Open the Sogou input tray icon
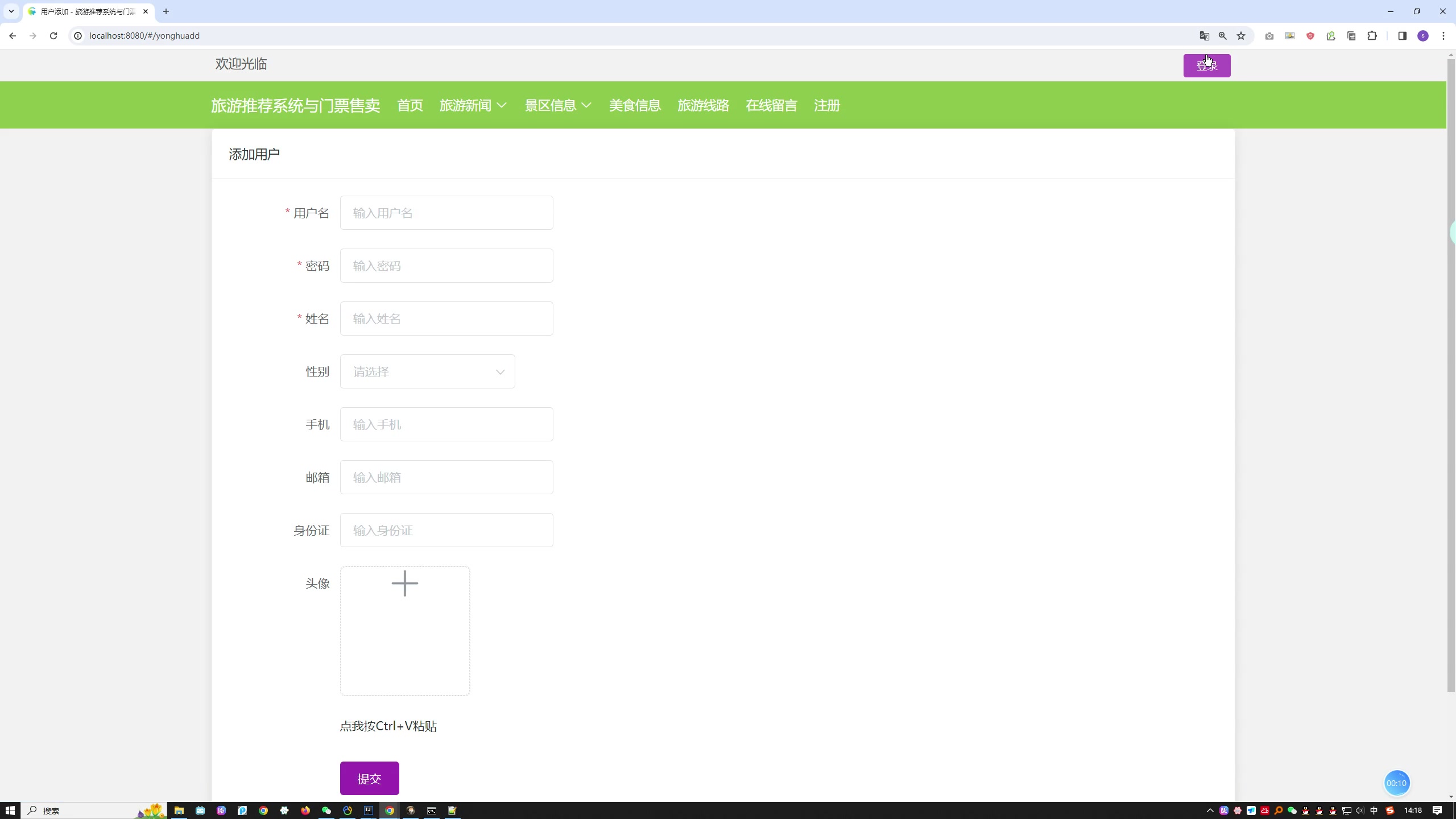 [1390, 810]
